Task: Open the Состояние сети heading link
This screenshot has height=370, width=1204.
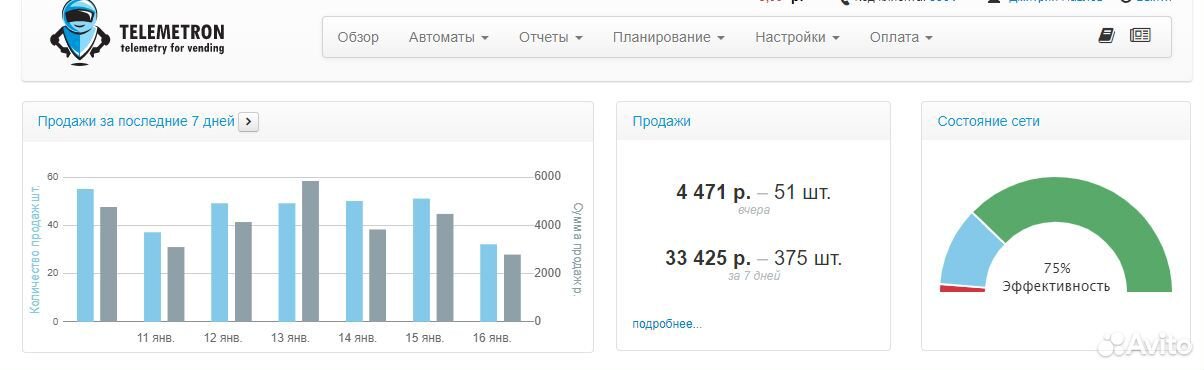Action: coord(988,121)
